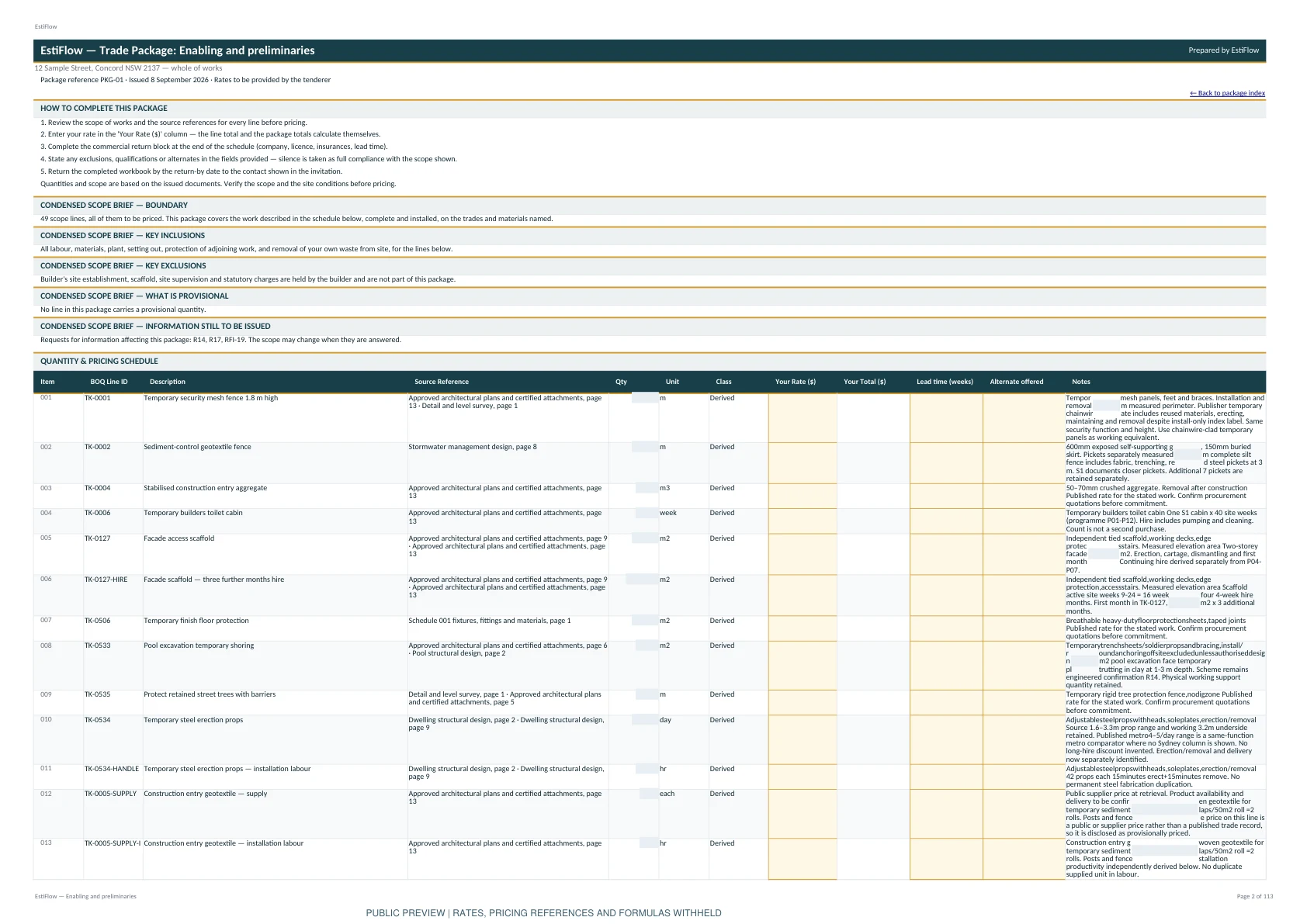Open the 'Back to package index' link
Image resolution: width=1307 pixels, height=924 pixels.
click(1227, 93)
